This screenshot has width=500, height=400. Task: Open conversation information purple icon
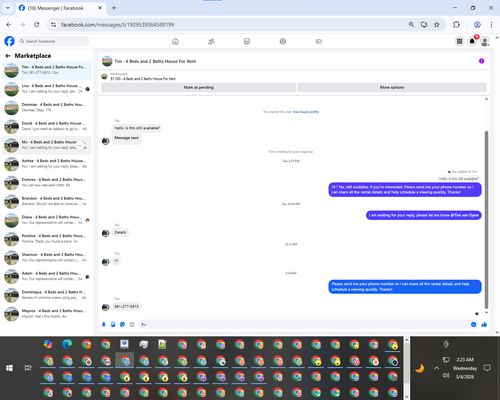pyautogui.click(x=481, y=61)
